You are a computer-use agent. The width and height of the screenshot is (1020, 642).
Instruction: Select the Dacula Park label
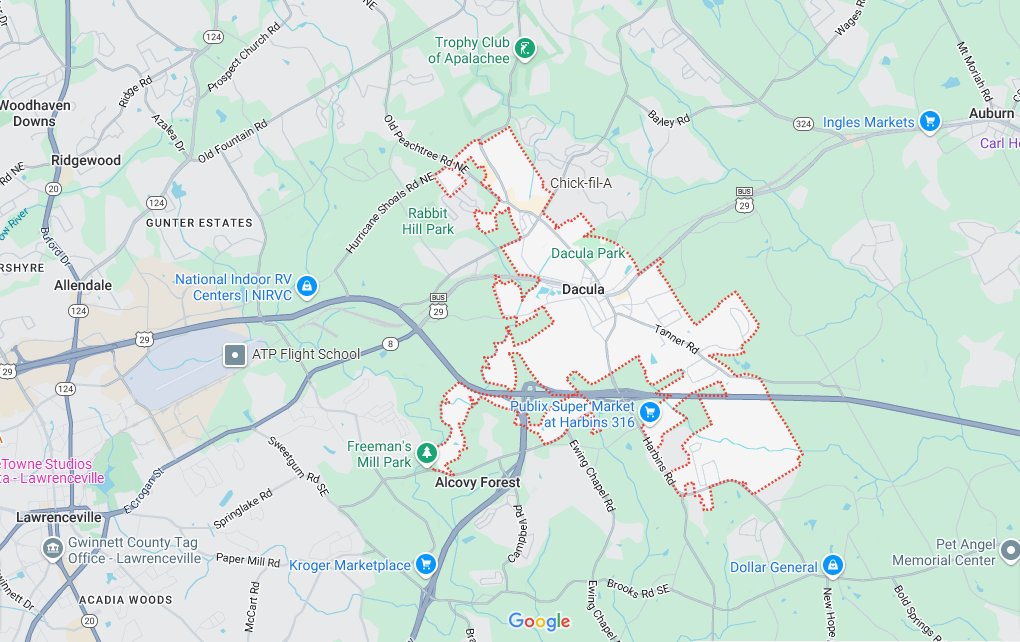pyautogui.click(x=588, y=253)
